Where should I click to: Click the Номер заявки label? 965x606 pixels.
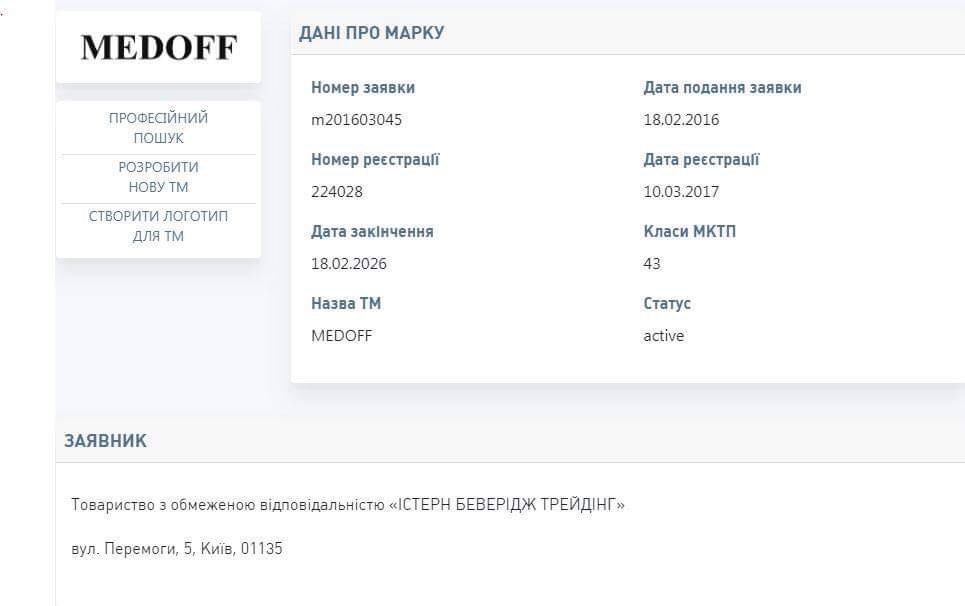363,88
